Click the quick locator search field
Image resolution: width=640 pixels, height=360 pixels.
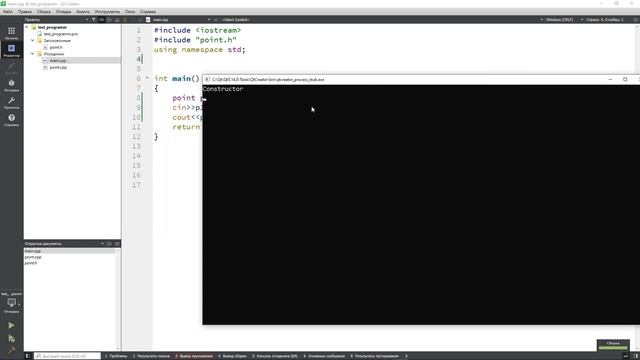pos(67,356)
